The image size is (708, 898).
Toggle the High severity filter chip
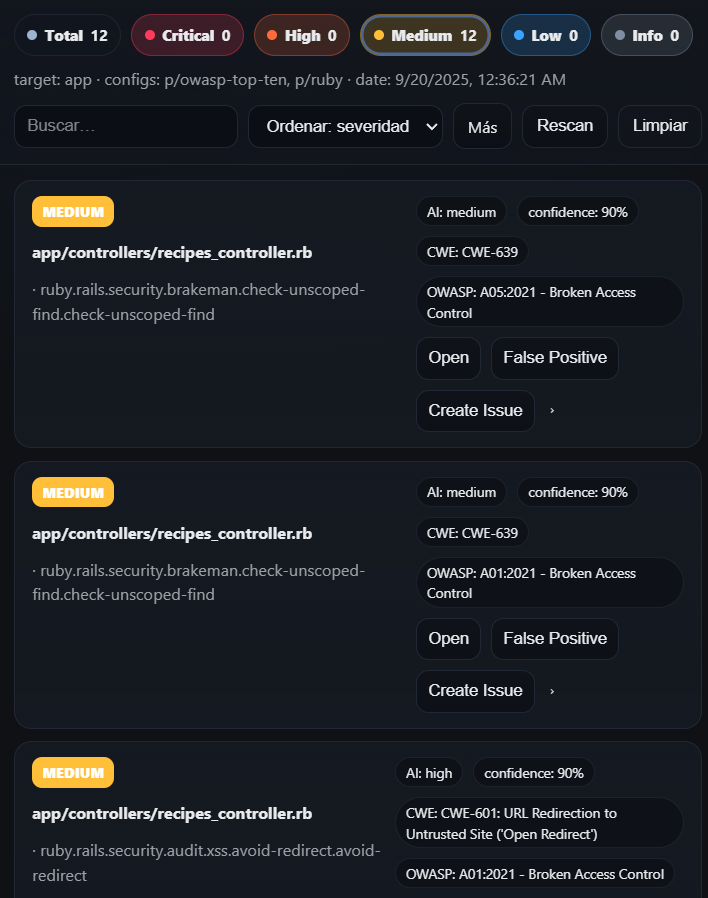tap(301, 35)
